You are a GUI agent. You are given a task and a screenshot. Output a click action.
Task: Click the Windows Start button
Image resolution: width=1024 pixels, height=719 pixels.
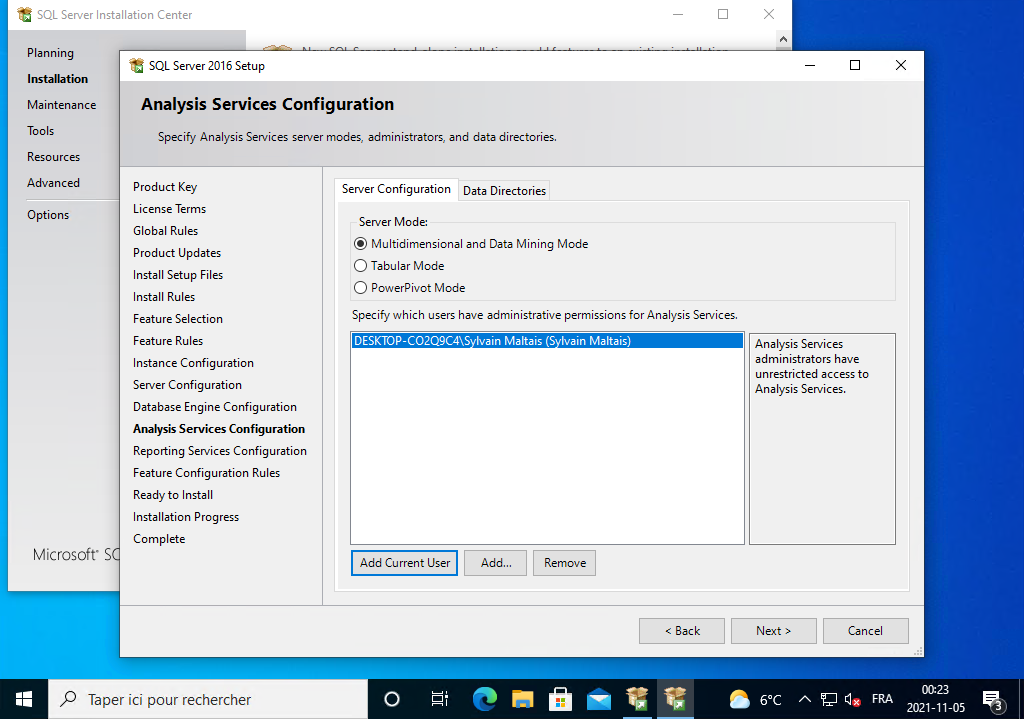(24, 699)
